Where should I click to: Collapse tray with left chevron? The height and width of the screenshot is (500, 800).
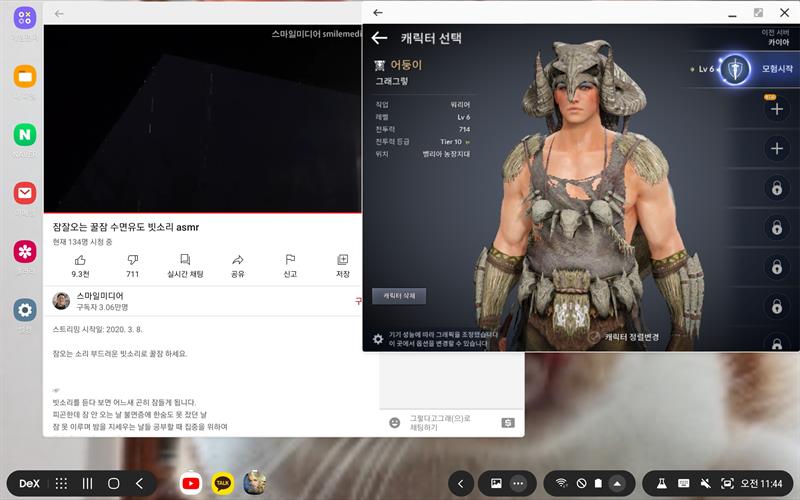click(460, 483)
